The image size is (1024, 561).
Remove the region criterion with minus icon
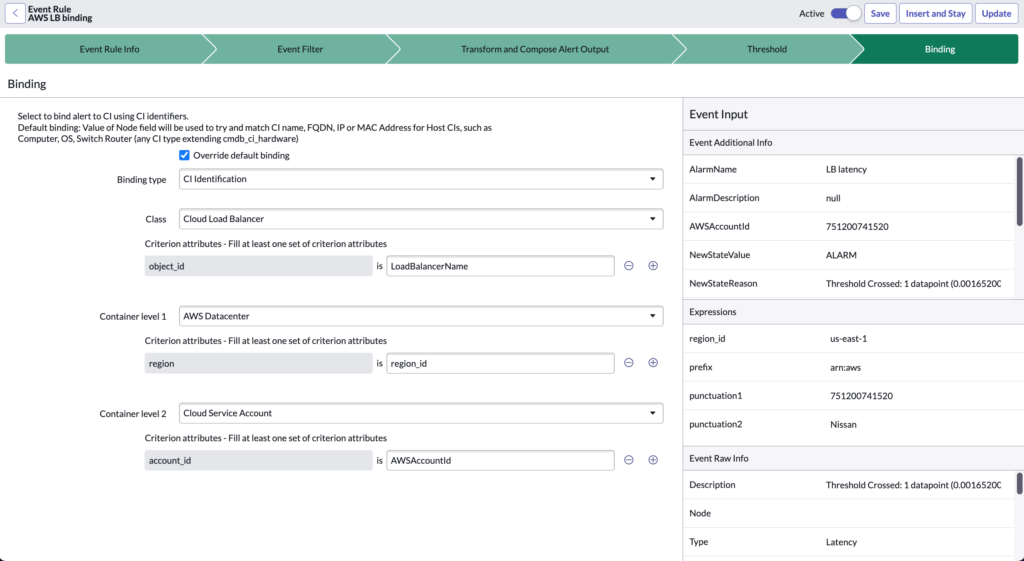click(x=629, y=363)
